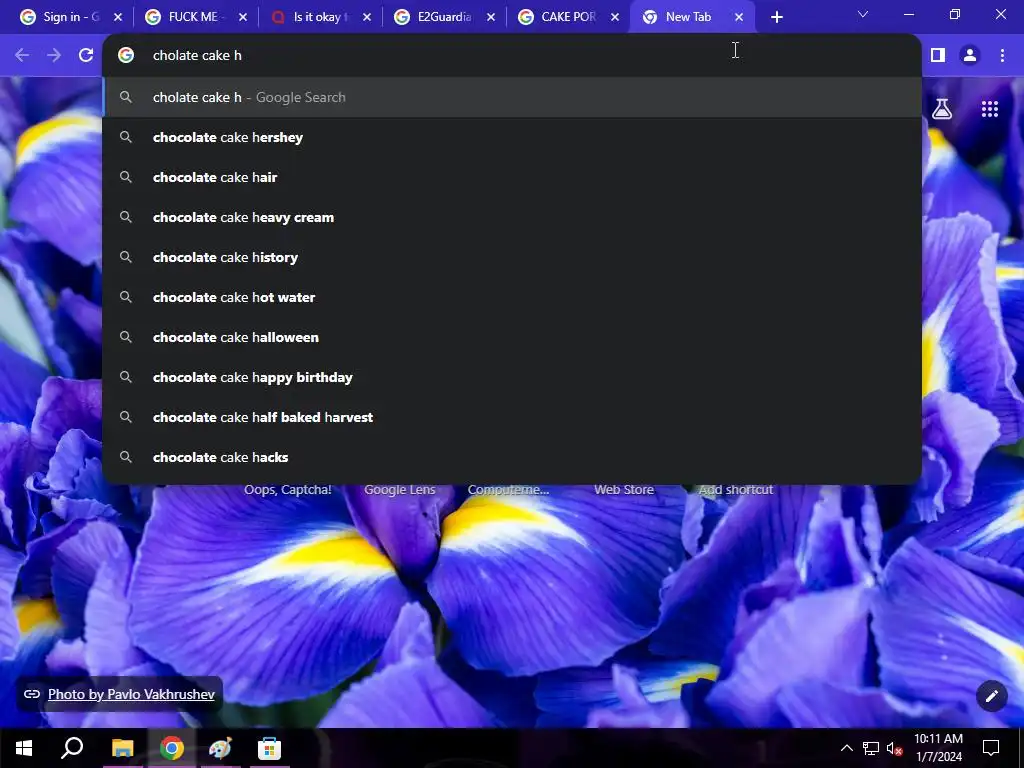Click the 'Add shortcut' tile
This screenshot has width=1024, height=768.
coord(735,489)
